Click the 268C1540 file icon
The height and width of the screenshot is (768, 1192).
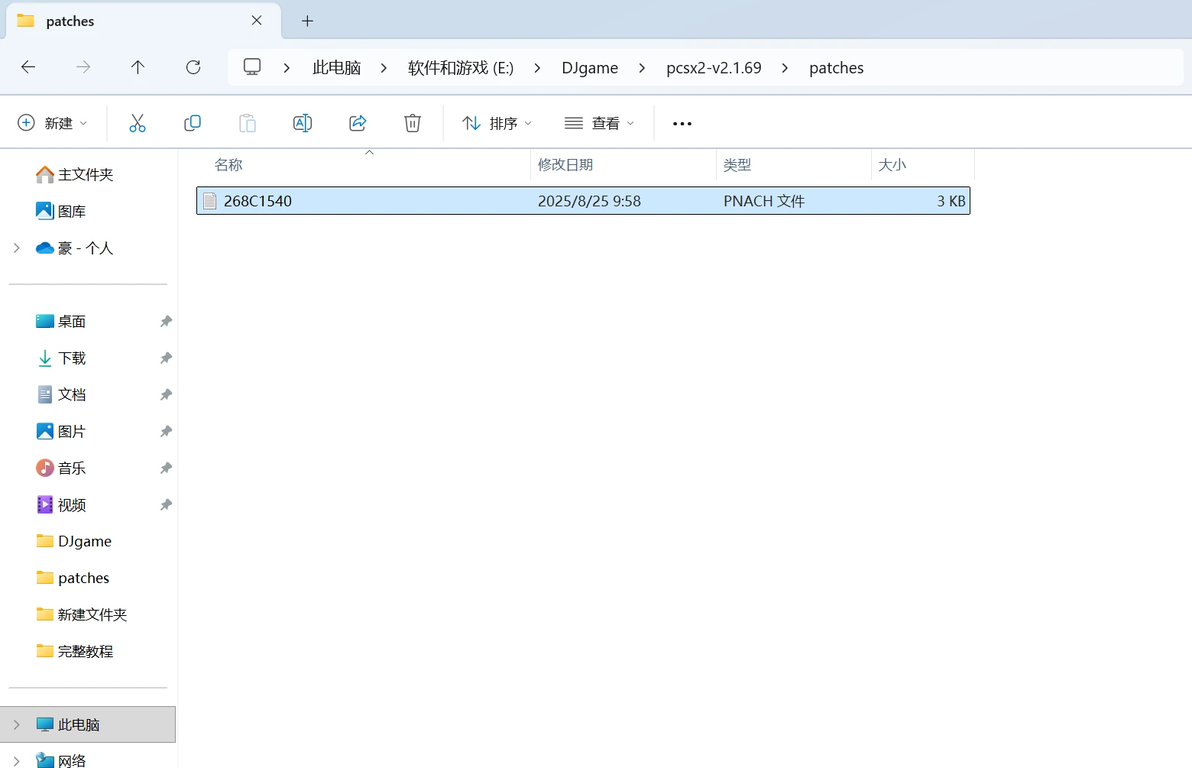210,201
